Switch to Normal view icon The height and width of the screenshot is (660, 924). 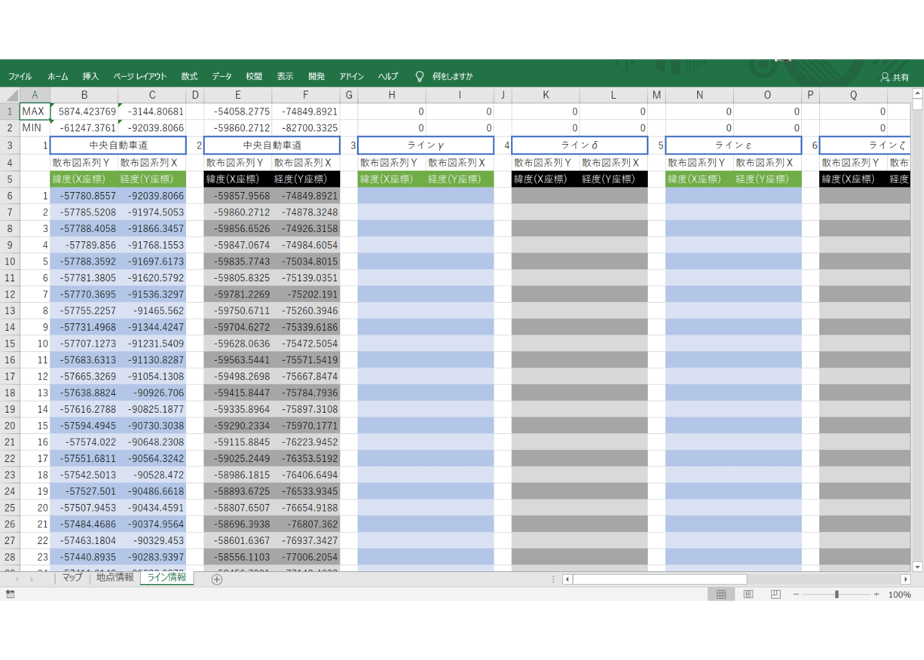(x=721, y=595)
